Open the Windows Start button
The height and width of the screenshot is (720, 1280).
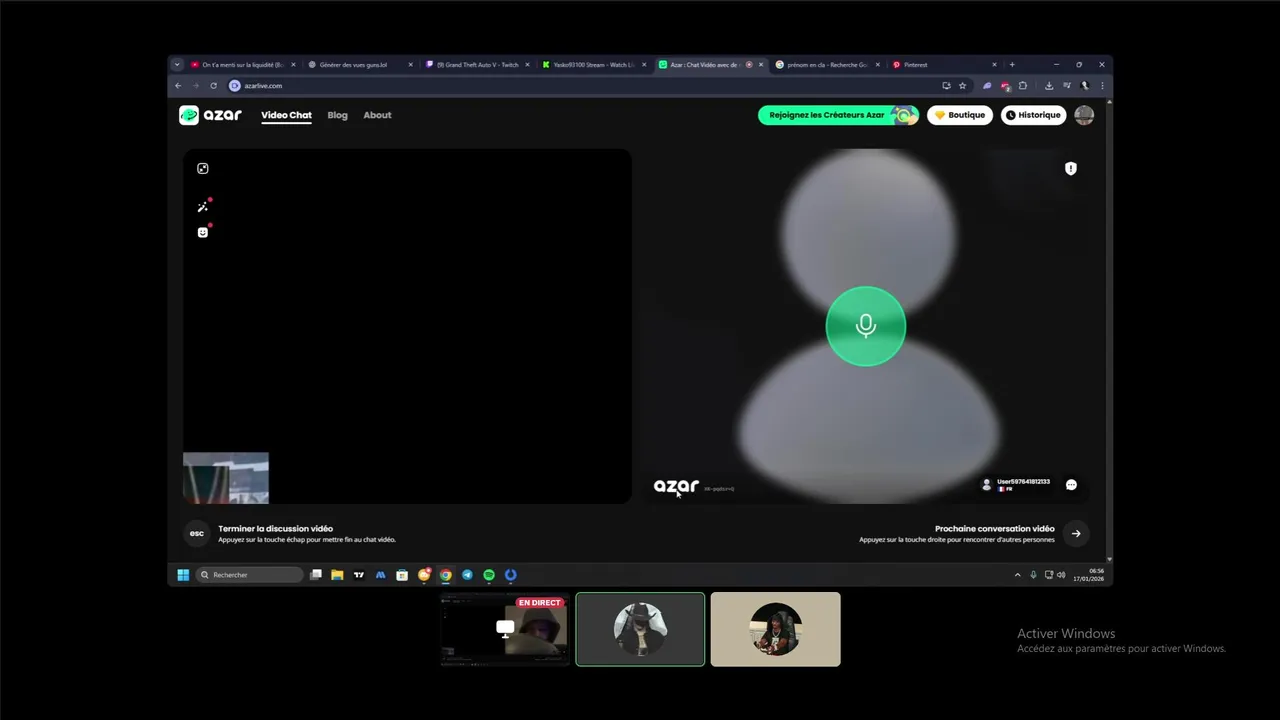(183, 575)
